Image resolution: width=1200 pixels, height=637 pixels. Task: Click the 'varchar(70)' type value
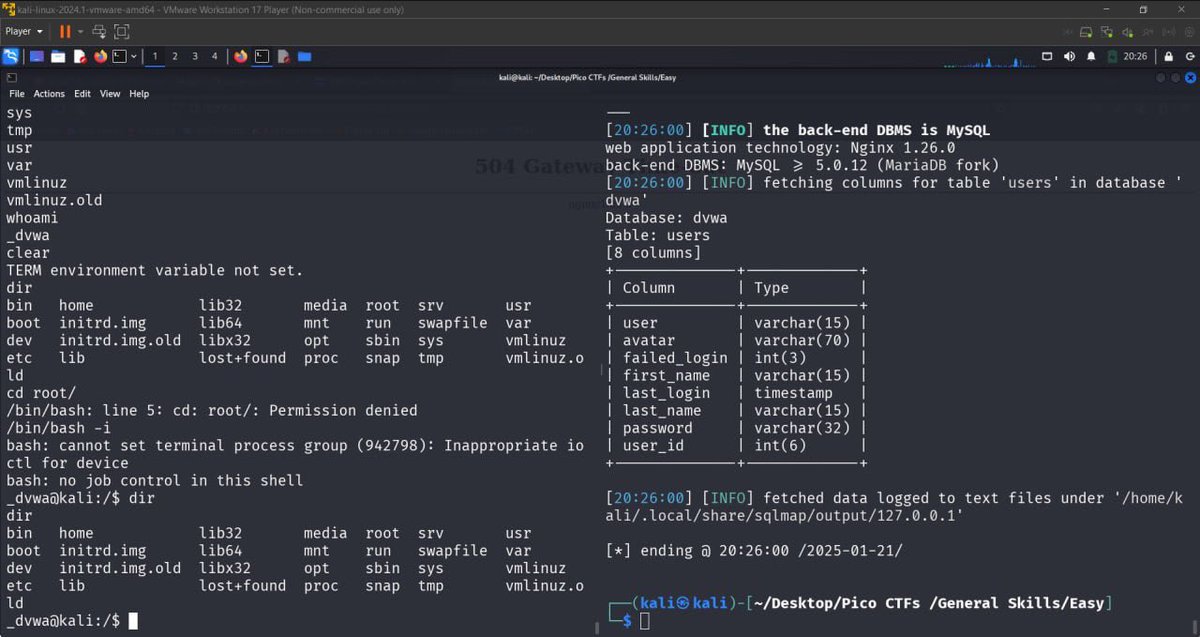click(802, 340)
